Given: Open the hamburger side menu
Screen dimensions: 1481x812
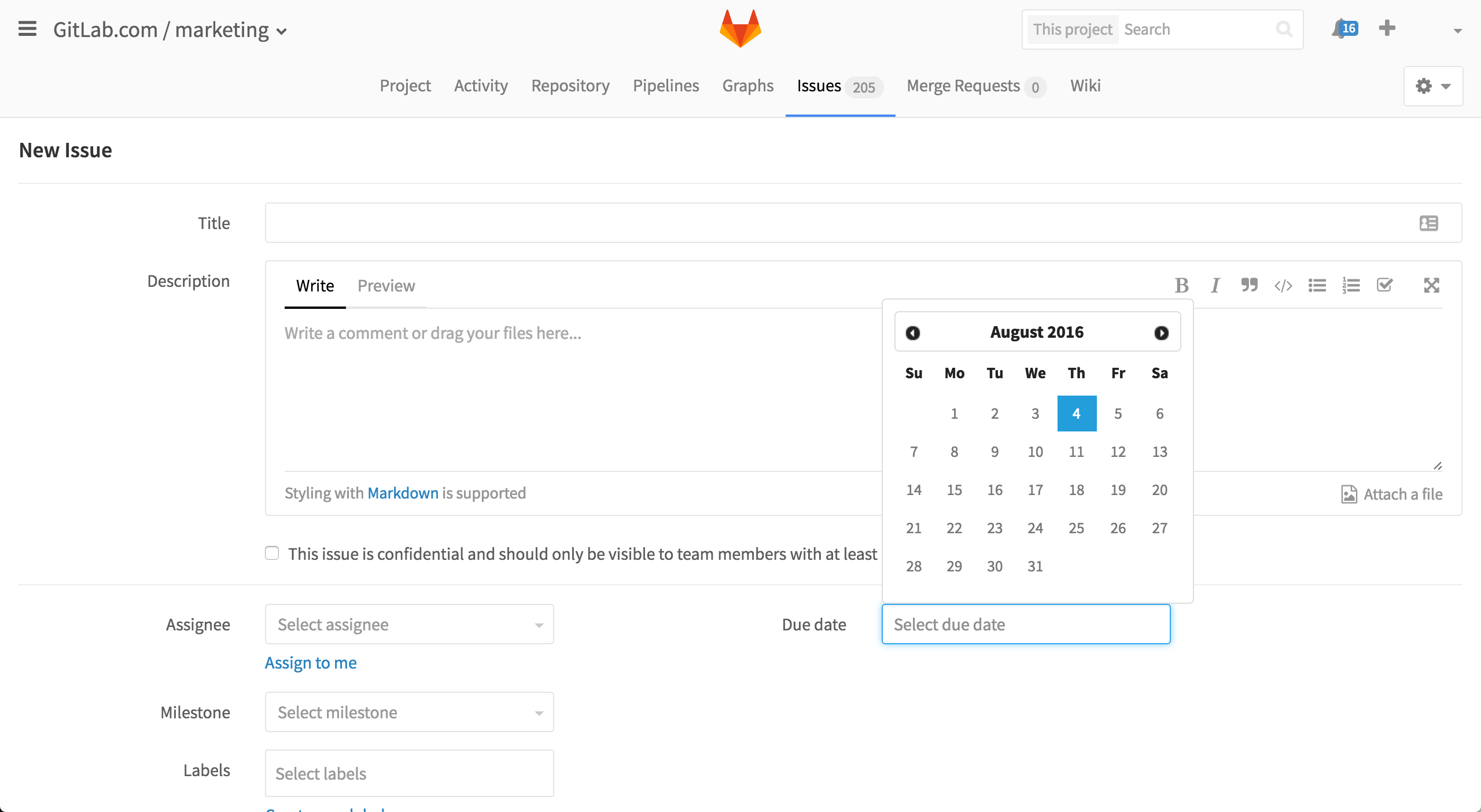Looking at the screenshot, I should click(x=27, y=29).
